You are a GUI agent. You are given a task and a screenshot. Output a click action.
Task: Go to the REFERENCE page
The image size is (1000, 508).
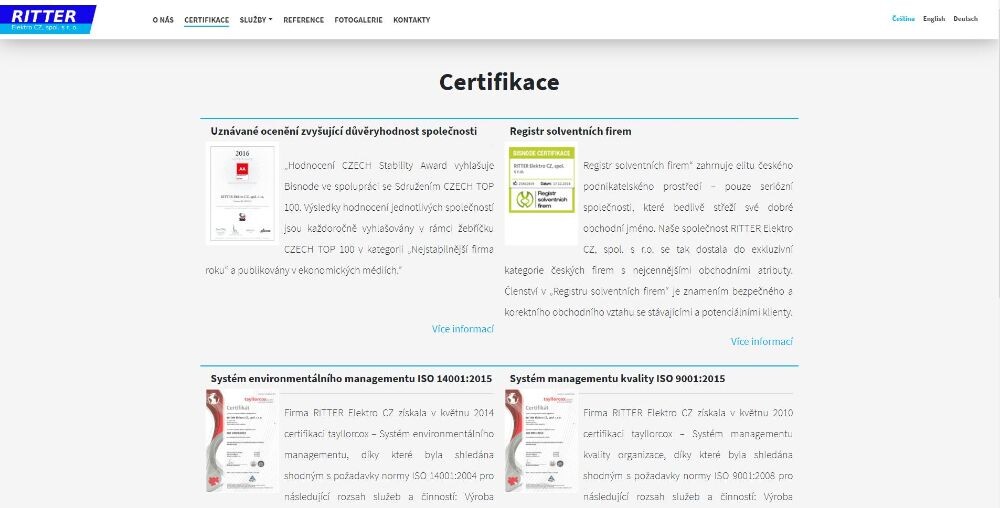pos(303,20)
